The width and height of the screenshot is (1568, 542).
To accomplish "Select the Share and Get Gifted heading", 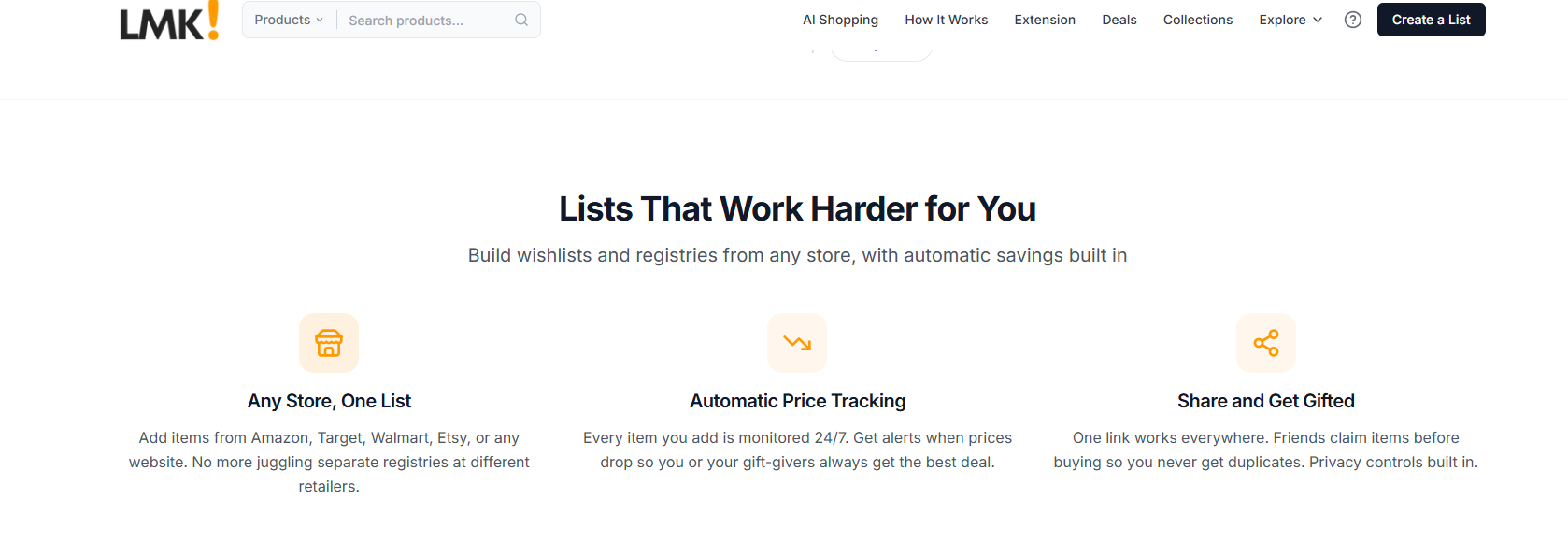I will (x=1266, y=401).
